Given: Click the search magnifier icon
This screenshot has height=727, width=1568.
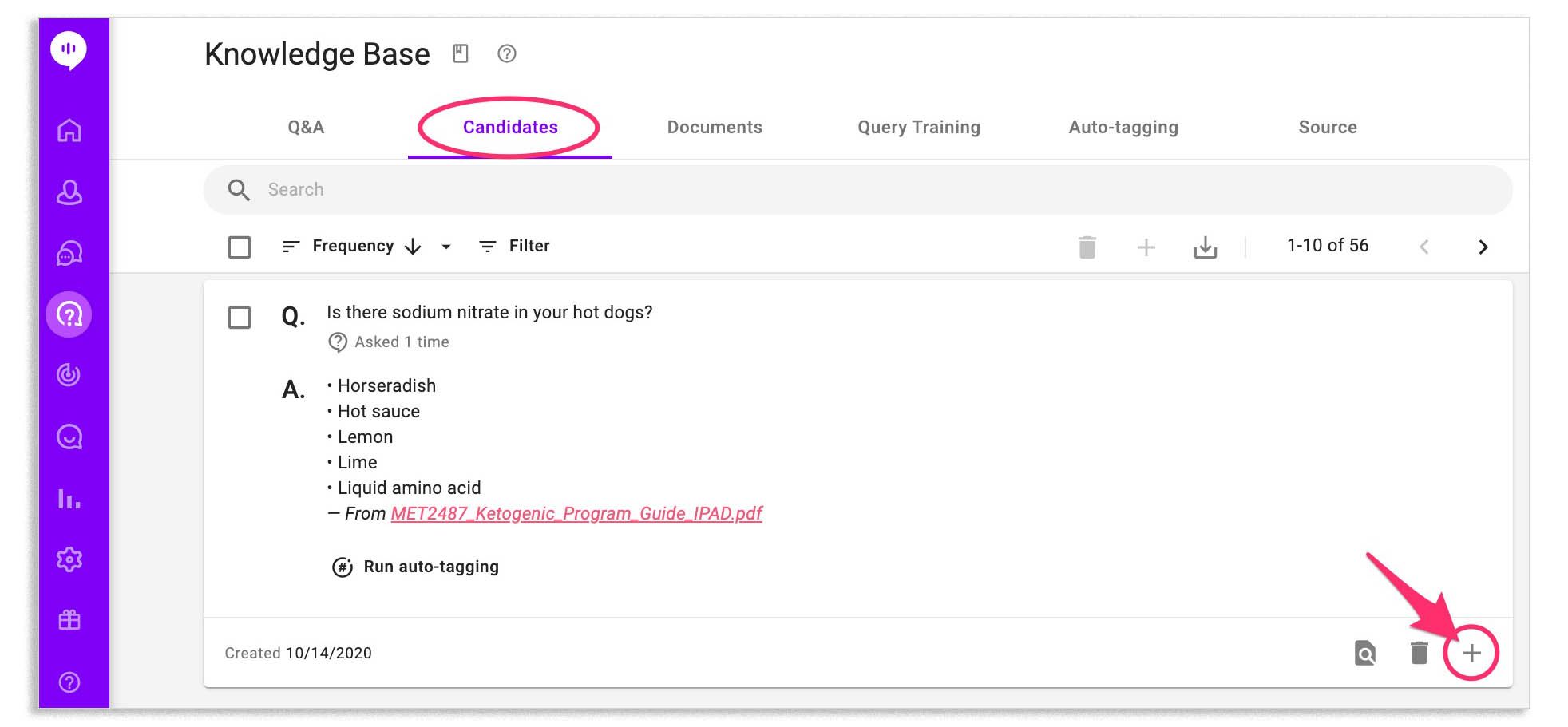Looking at the screenshot, I should 239,190.
